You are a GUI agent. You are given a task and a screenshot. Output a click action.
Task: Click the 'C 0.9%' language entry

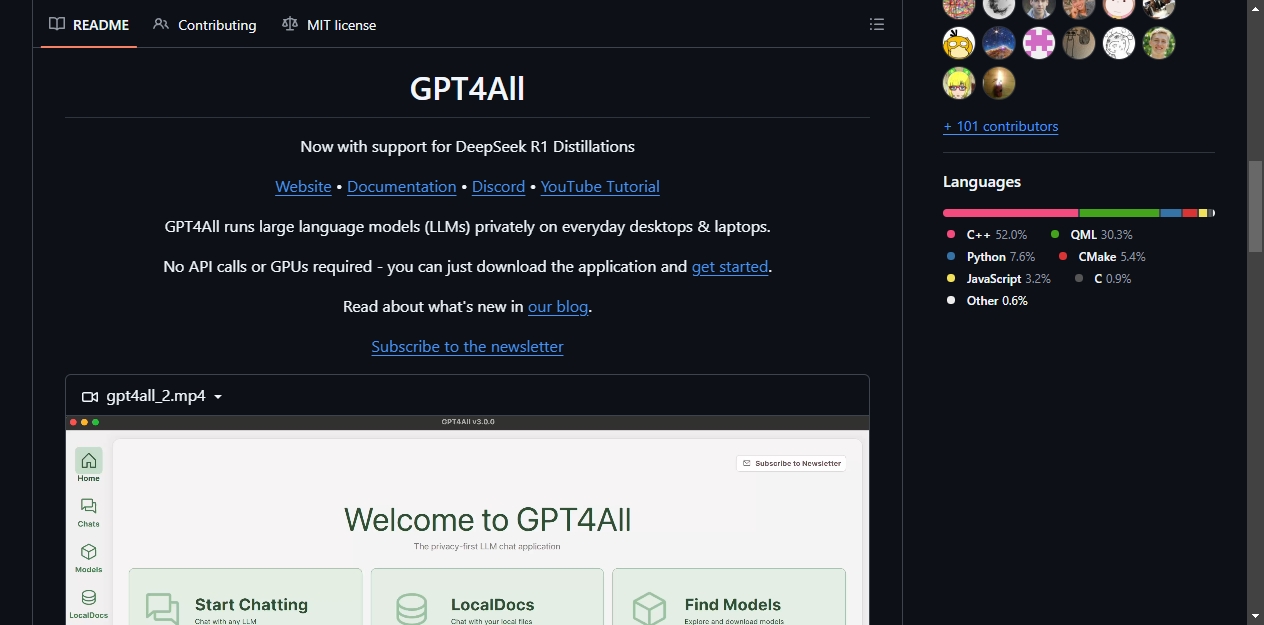point(1103,278)
